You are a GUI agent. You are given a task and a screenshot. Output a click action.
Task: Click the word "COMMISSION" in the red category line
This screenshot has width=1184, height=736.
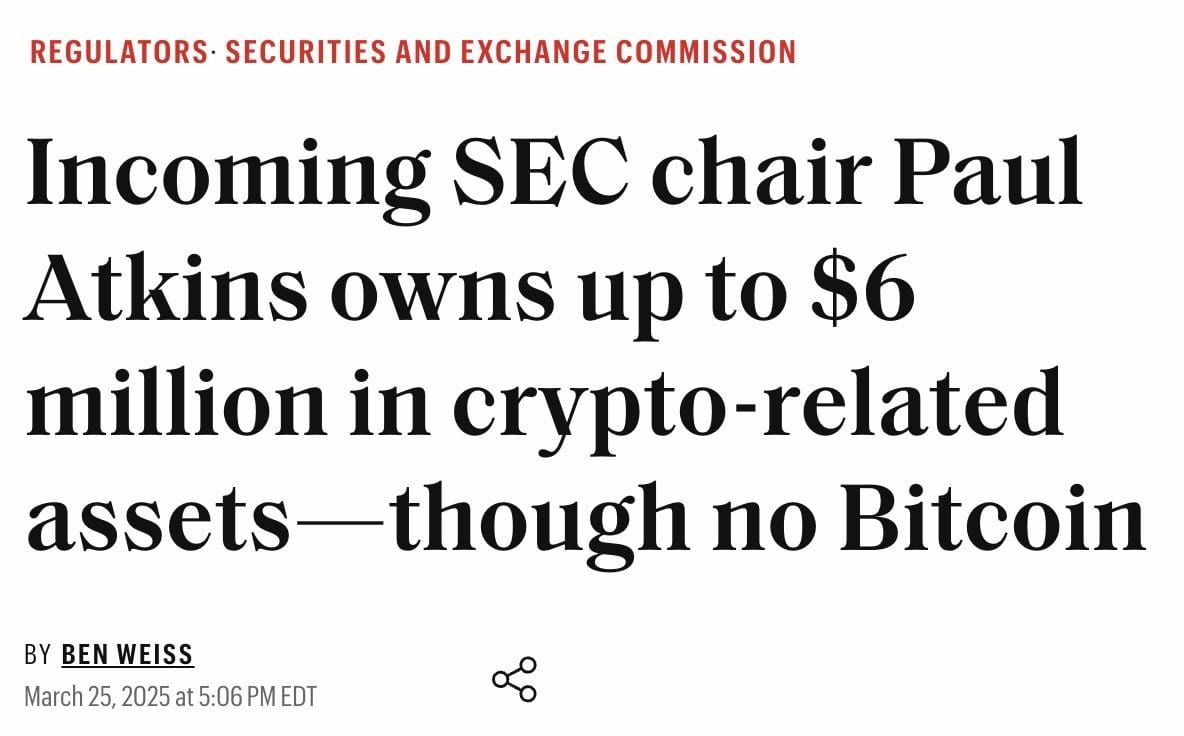pyautogui.click(x=706, y=52)
